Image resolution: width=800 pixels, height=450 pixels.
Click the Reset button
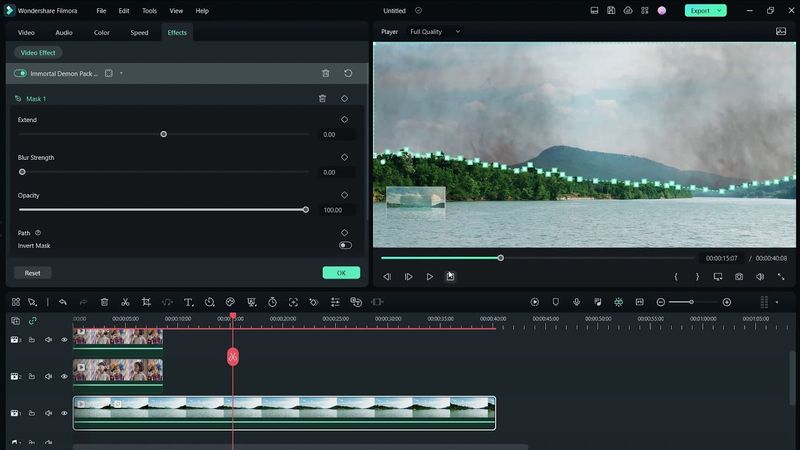[33, 273]
